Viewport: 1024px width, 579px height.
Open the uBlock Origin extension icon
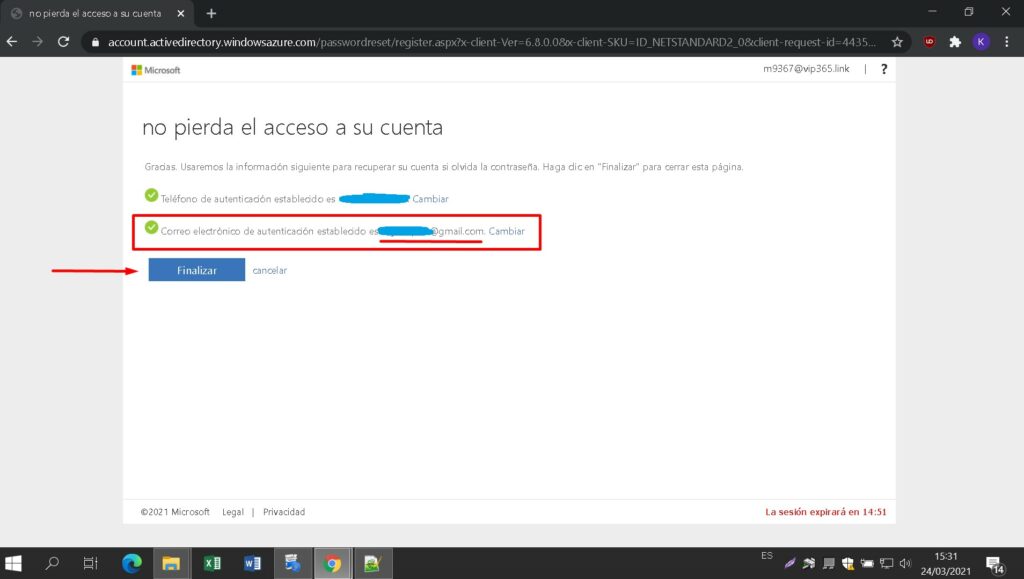929,42
